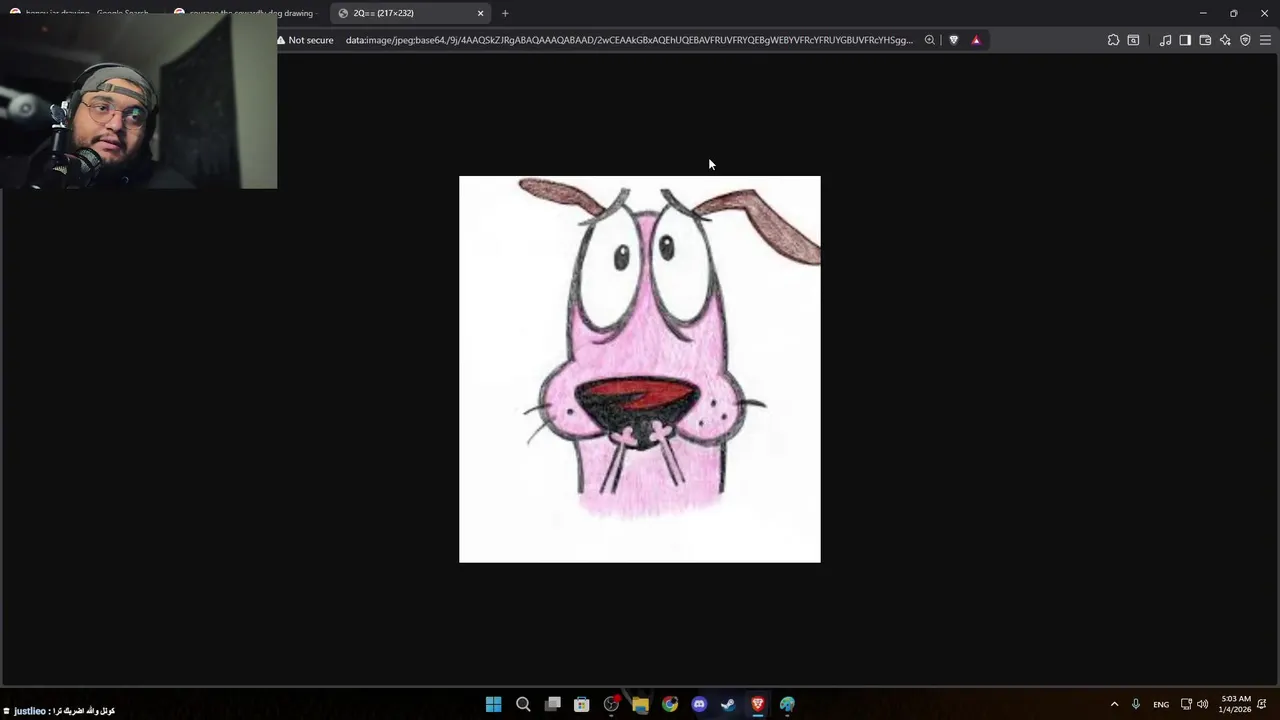Click the Not secure site indicator
This screenshot has height=720, width=1280.
coord(306,40)
